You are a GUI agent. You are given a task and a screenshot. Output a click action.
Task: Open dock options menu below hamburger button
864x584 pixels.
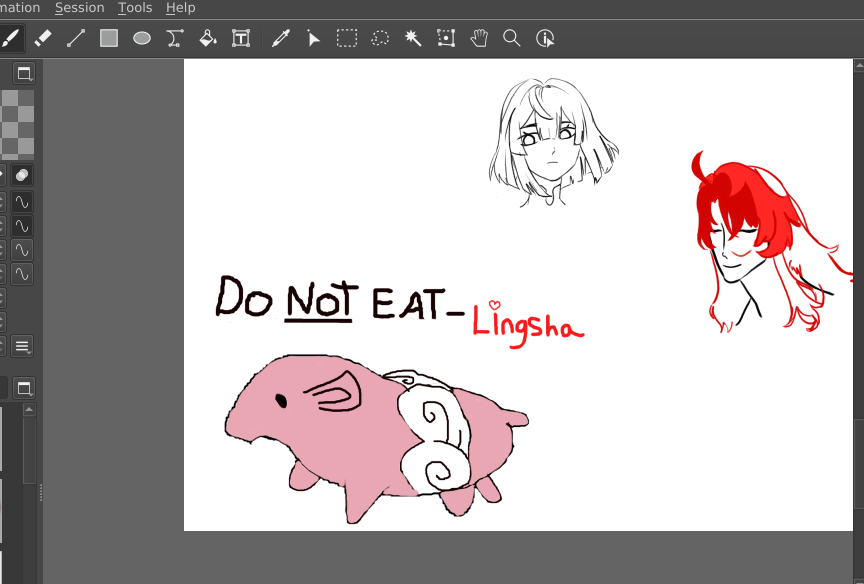point(24,388)
